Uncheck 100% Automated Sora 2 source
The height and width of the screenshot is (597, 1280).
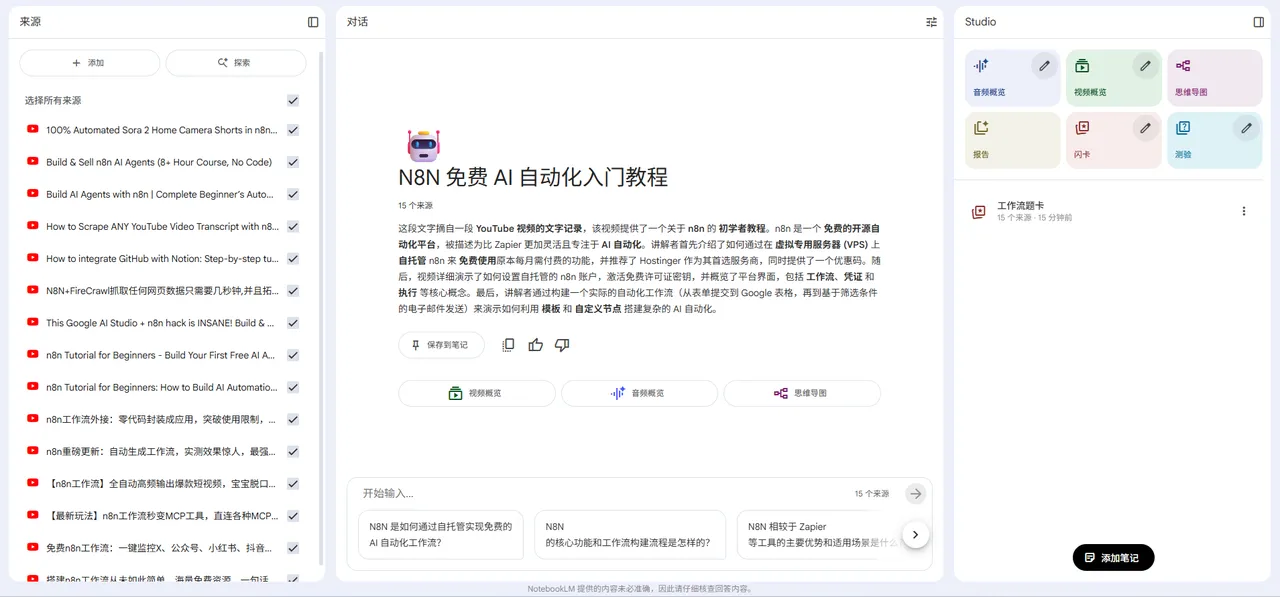(x=293, y=130)
